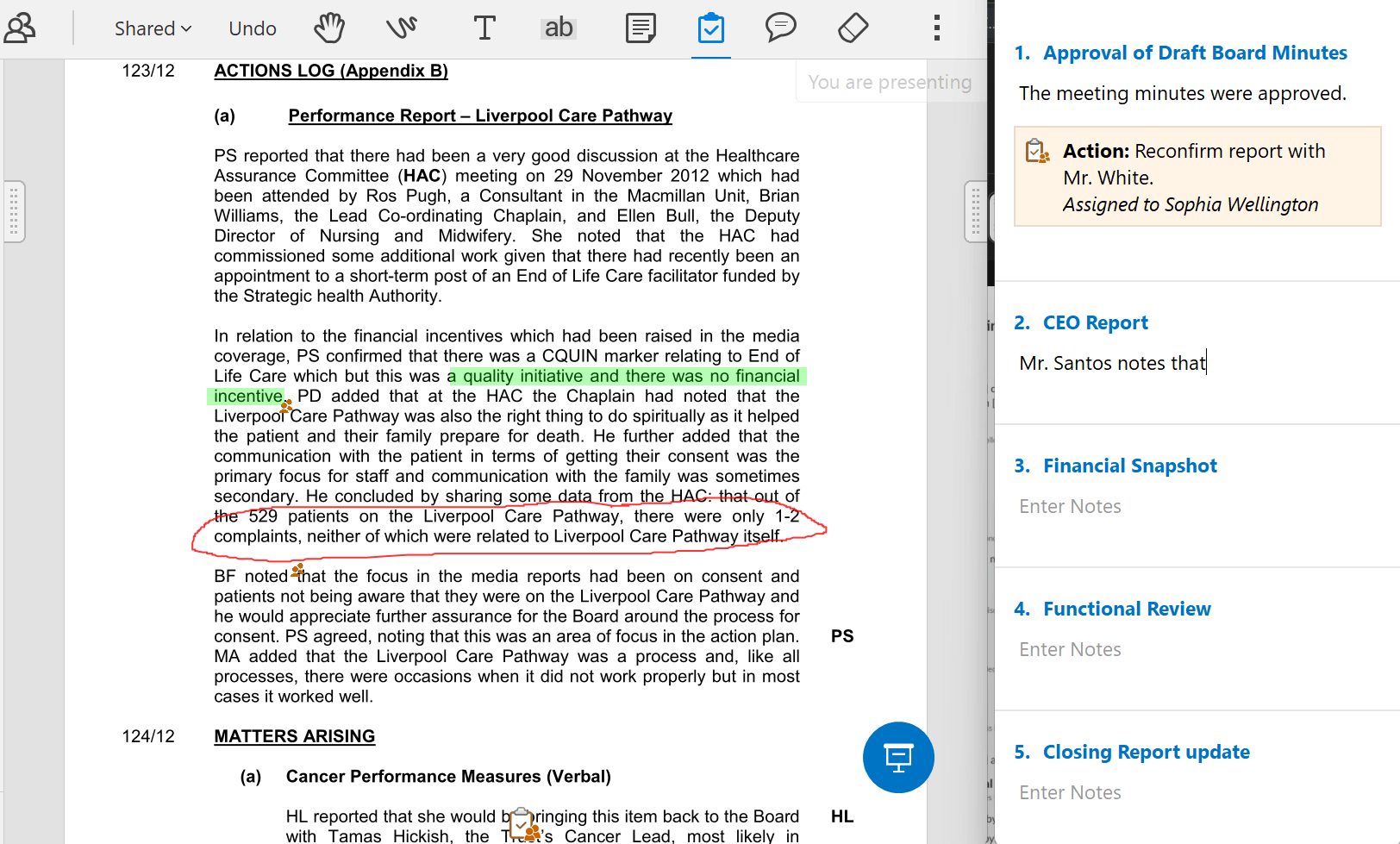Expand the Shared dropdown
Image resolution: width=1400 pixels, height=844 pixels.
[x=153, y=28]
